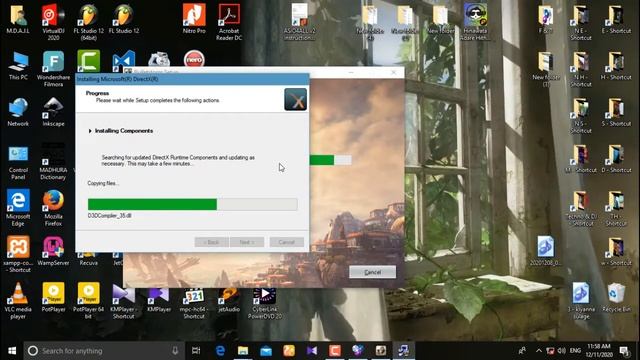Viewport: 640px width, 360px height.
Task: Open the xampp-control shortcut icon
Action: pyautogui.click(x=18, y=255)
